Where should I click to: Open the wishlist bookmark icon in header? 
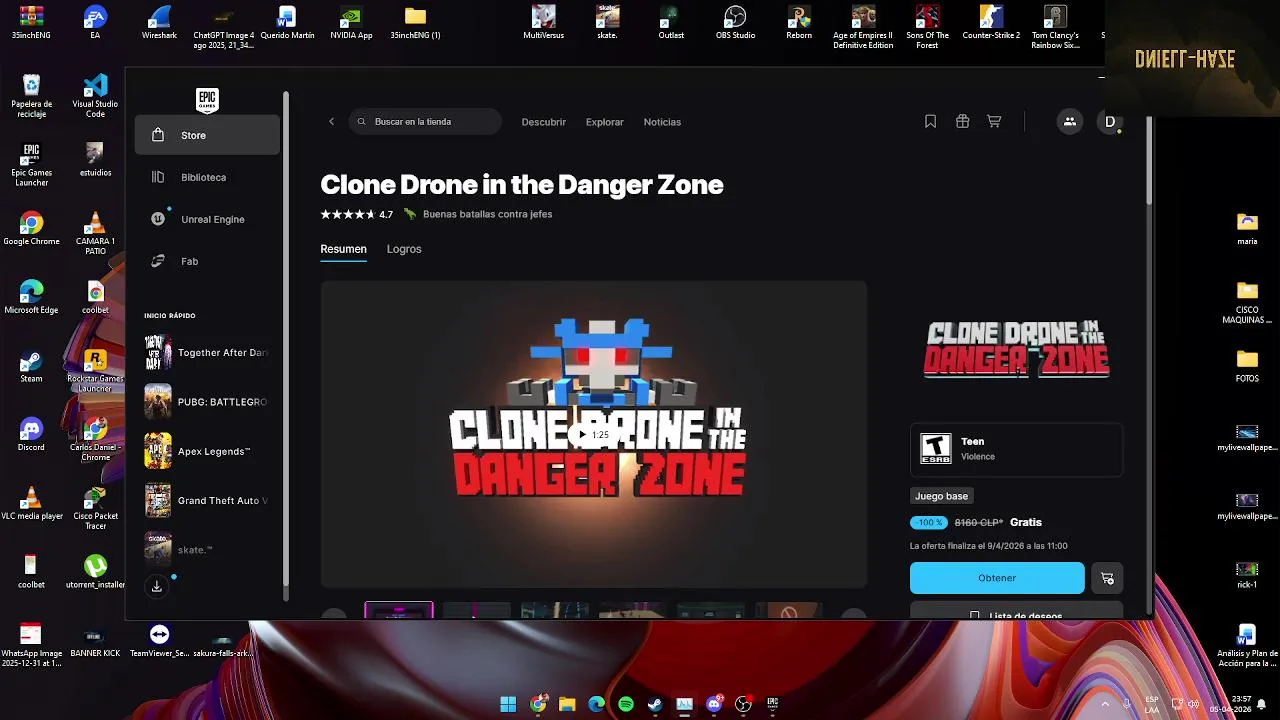click(930, 121)
